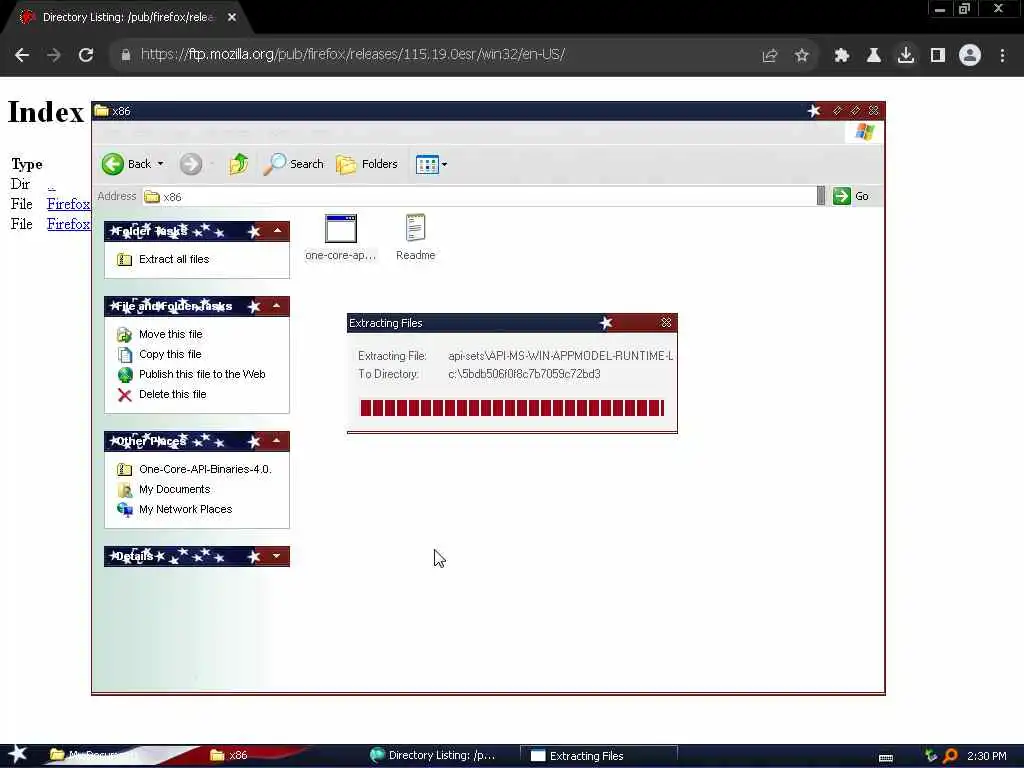1024x768 pixels.
Task: Open Chrome downloads tray icon
Action: pos(905,56)
